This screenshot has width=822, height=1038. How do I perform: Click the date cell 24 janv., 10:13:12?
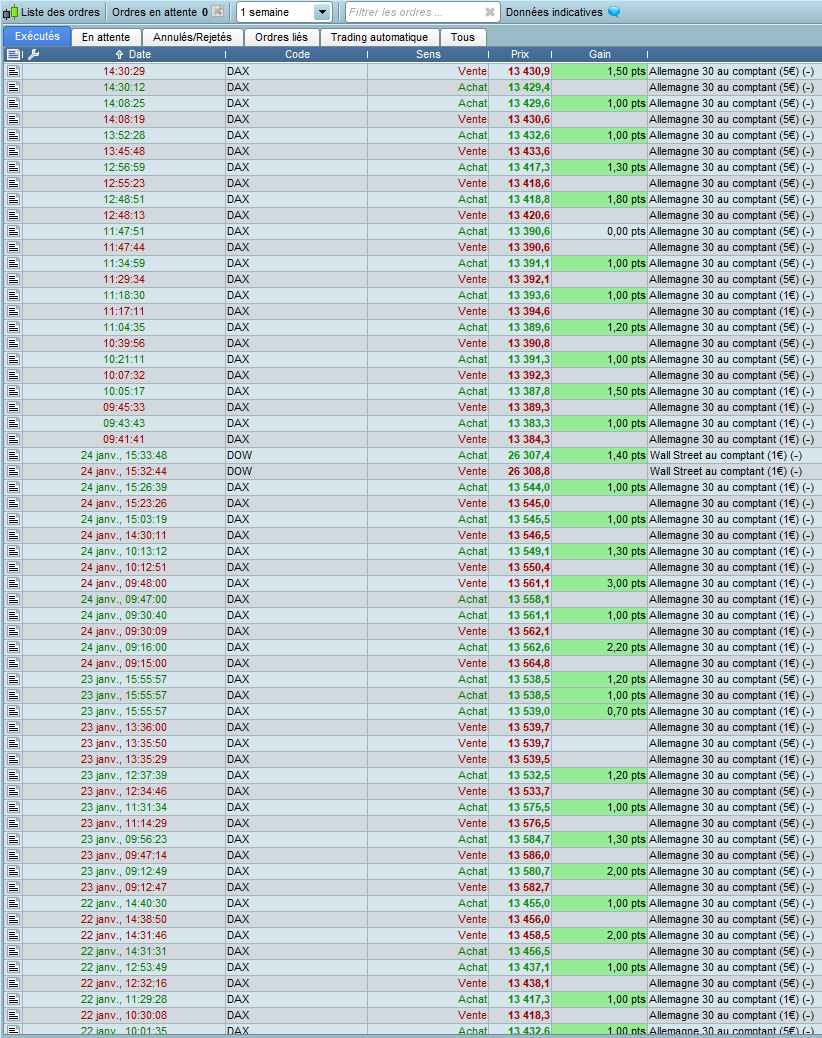[124, 551]
